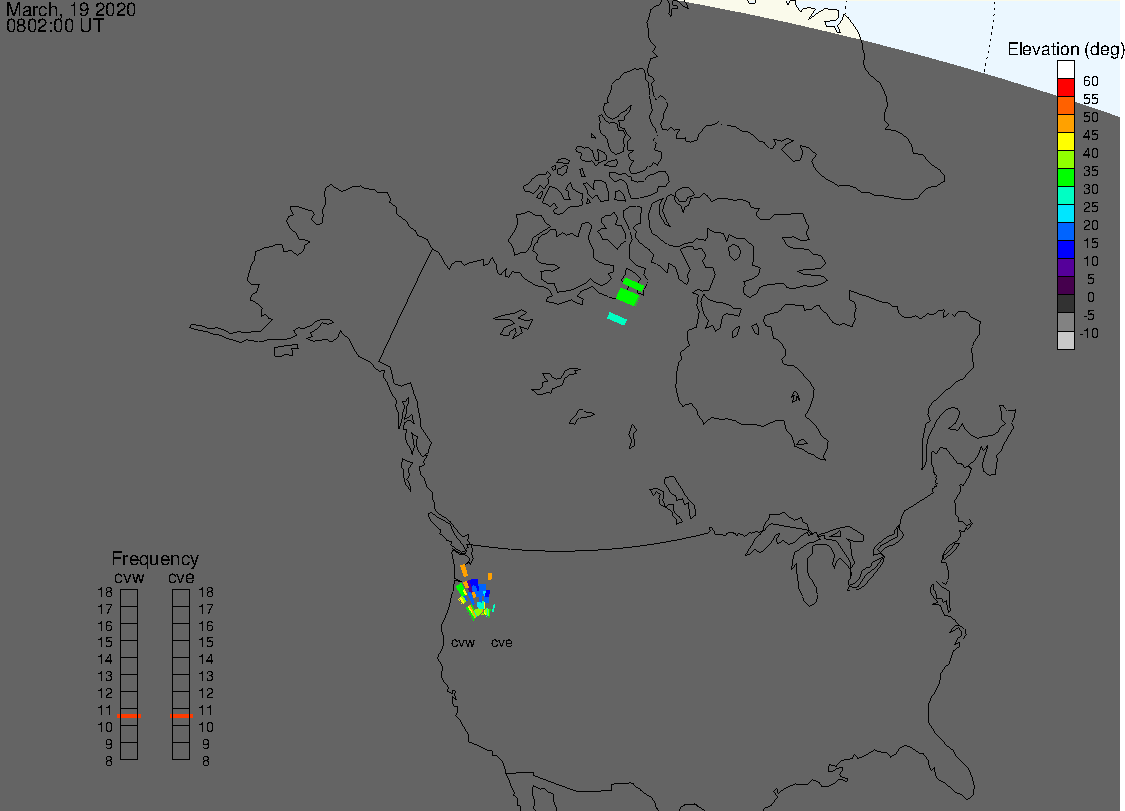Click "8" on the cve frequency scale
This screenshot has width=1125, height=811.
tap(206, 761)
